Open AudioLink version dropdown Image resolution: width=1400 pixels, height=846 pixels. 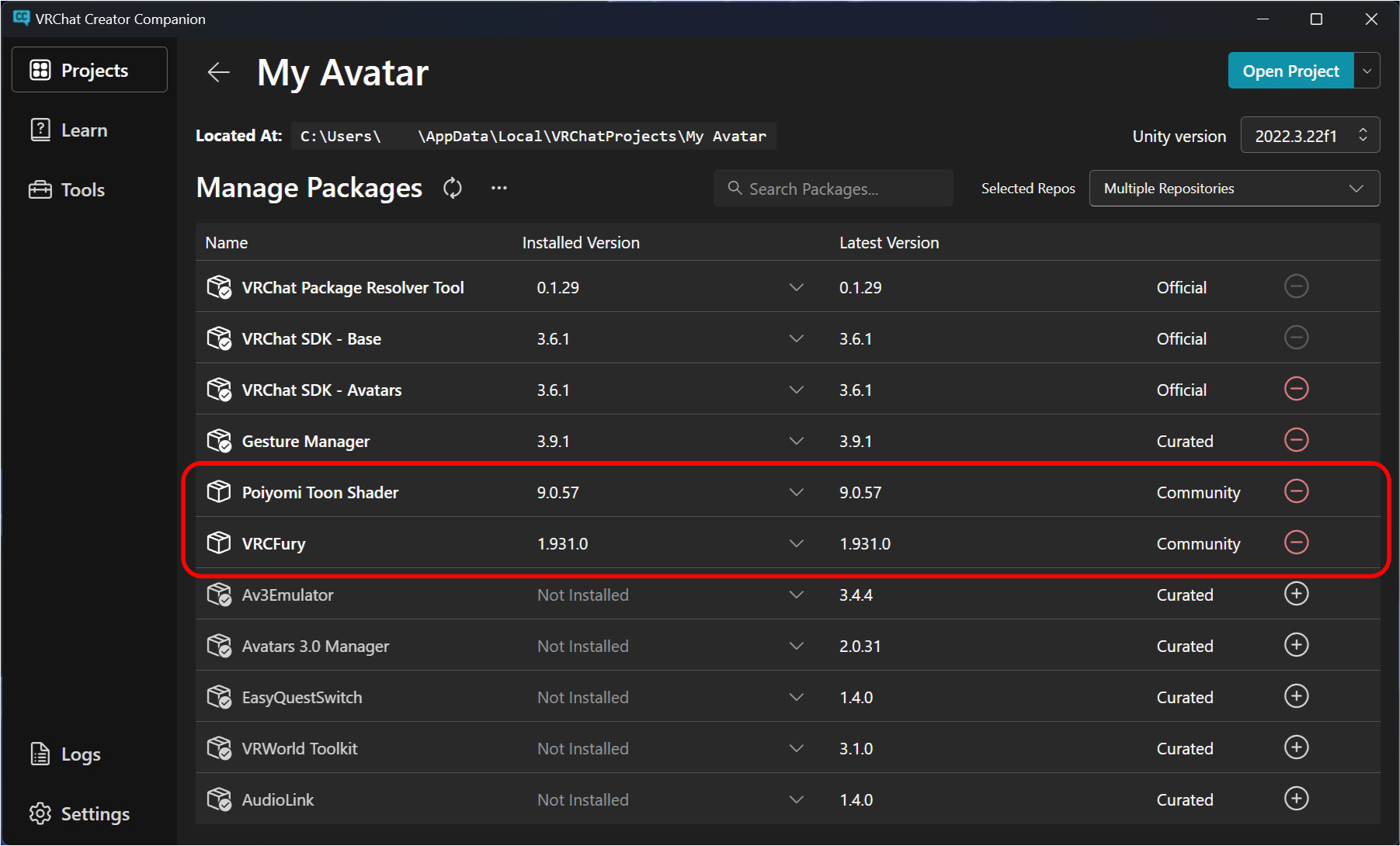[x=796, y=799]
